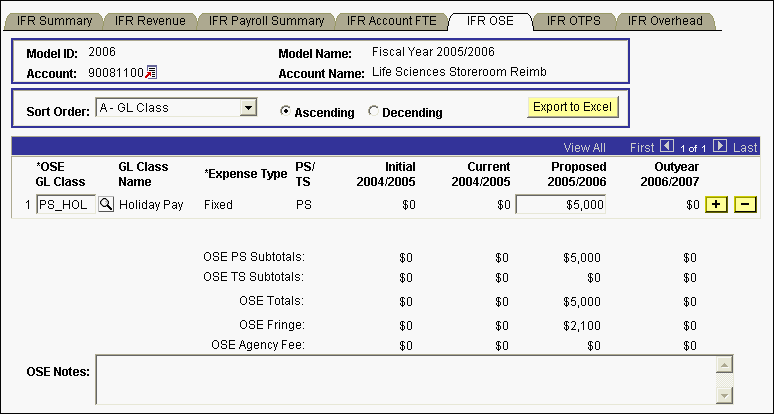The height and width of the screenshot is (414, 774).
Task: Click the OSE GL Class input field
Action: coord(65,205)
